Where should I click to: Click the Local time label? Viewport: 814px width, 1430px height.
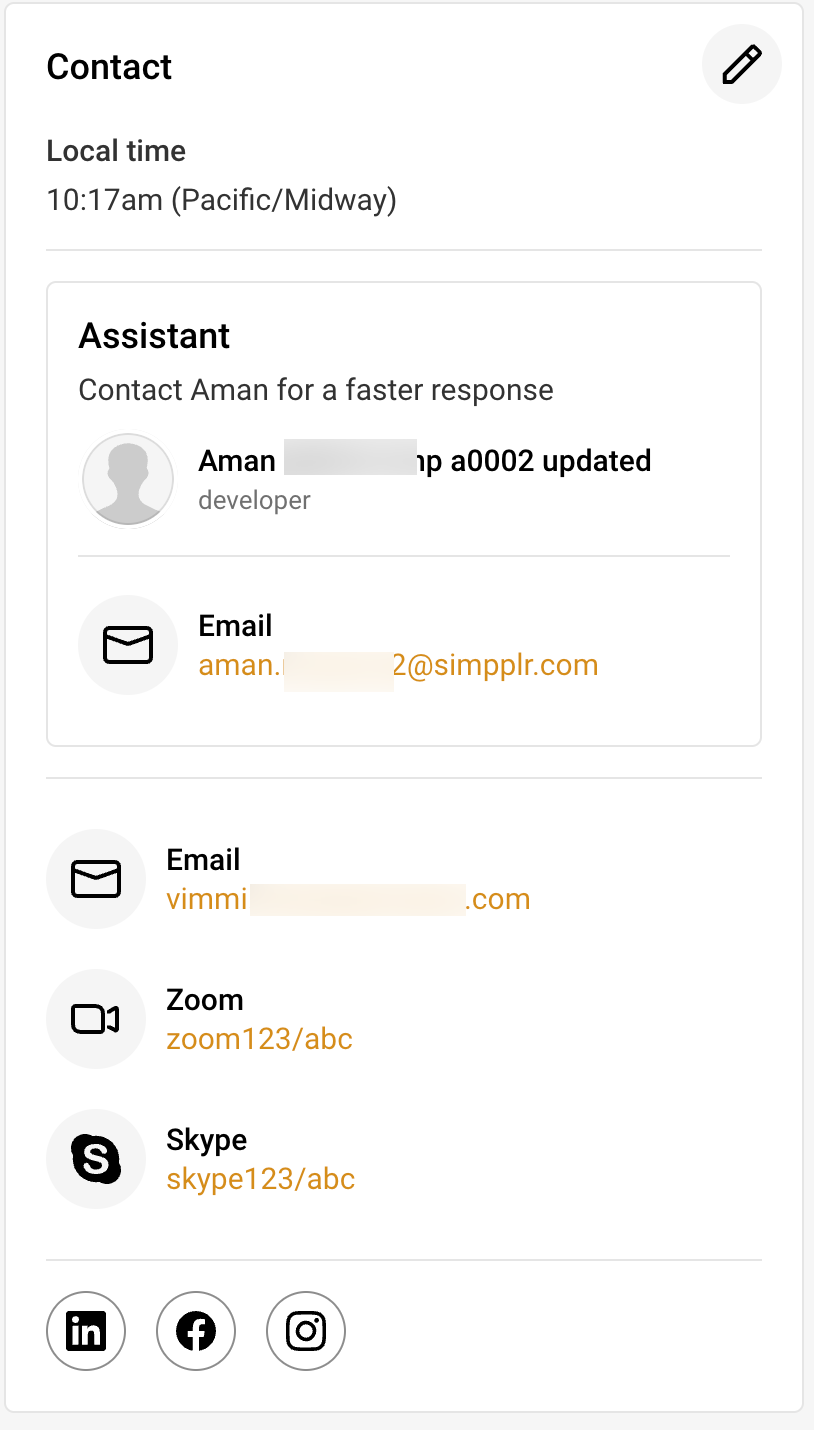point(116,151)
